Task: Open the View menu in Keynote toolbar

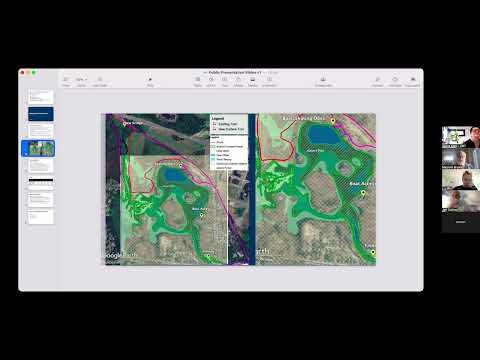Action: pyautogui.click(x=66, y=81)
